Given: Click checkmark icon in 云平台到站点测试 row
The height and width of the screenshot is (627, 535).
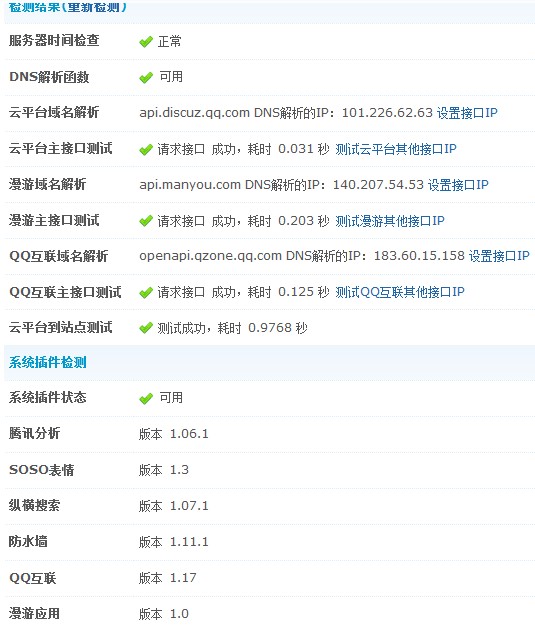Looking at the screenshot, I should pyautogui.click(x=146, y=328).
